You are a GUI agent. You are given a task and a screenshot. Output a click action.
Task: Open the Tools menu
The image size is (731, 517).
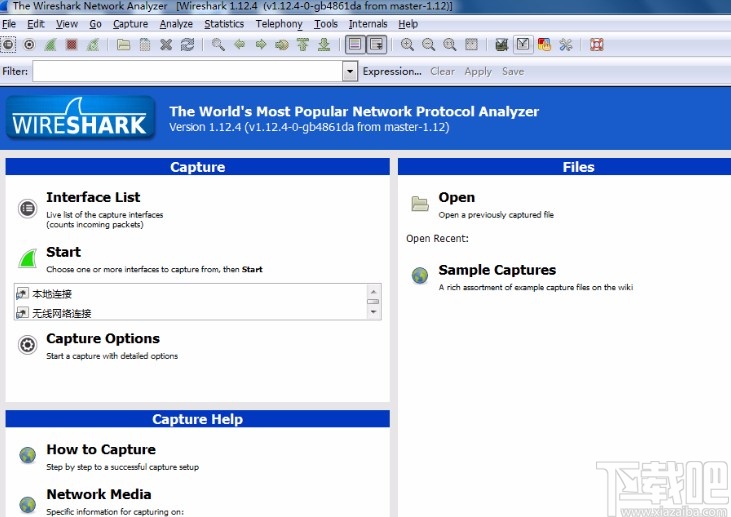pos(325,24)
